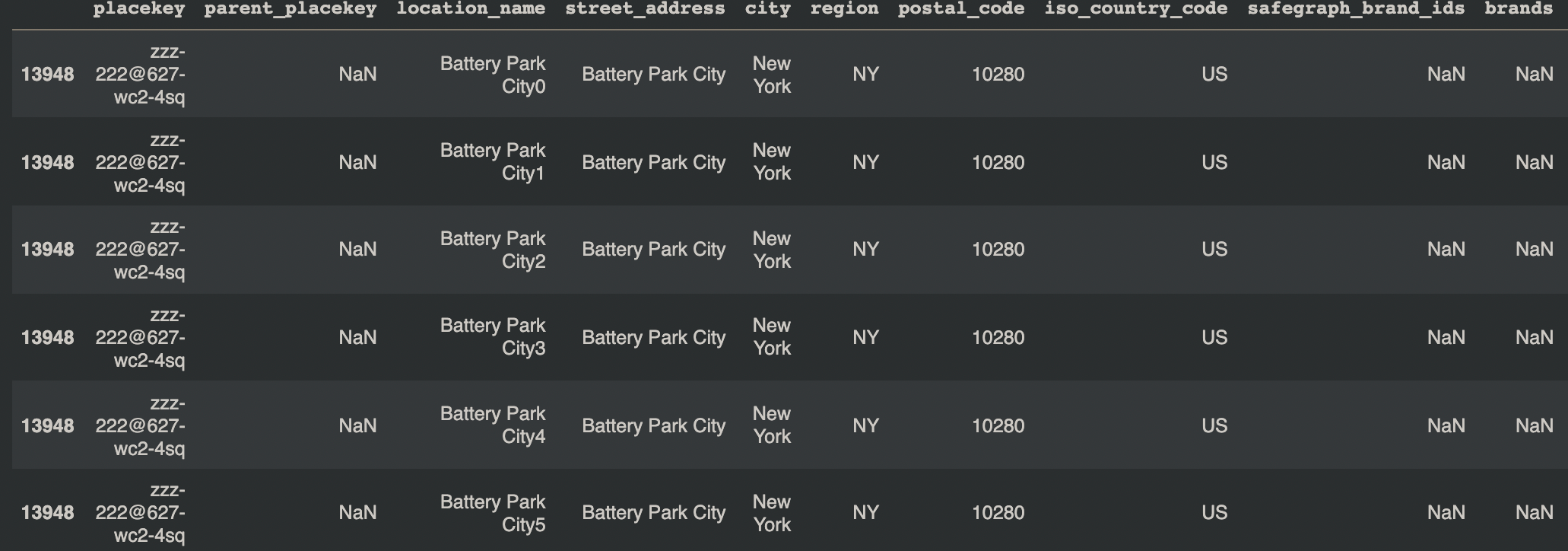Select postal code 10280 in the Battery Park City1 row
Image resolution: width=1568 pixels, height=551 pixels.
coord(998,162)
